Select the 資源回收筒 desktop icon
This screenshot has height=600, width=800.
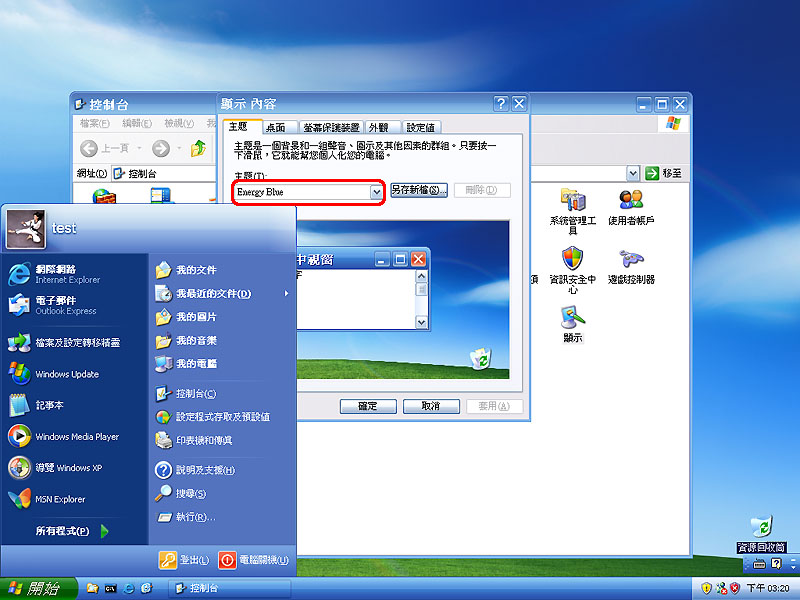[761, 534]
